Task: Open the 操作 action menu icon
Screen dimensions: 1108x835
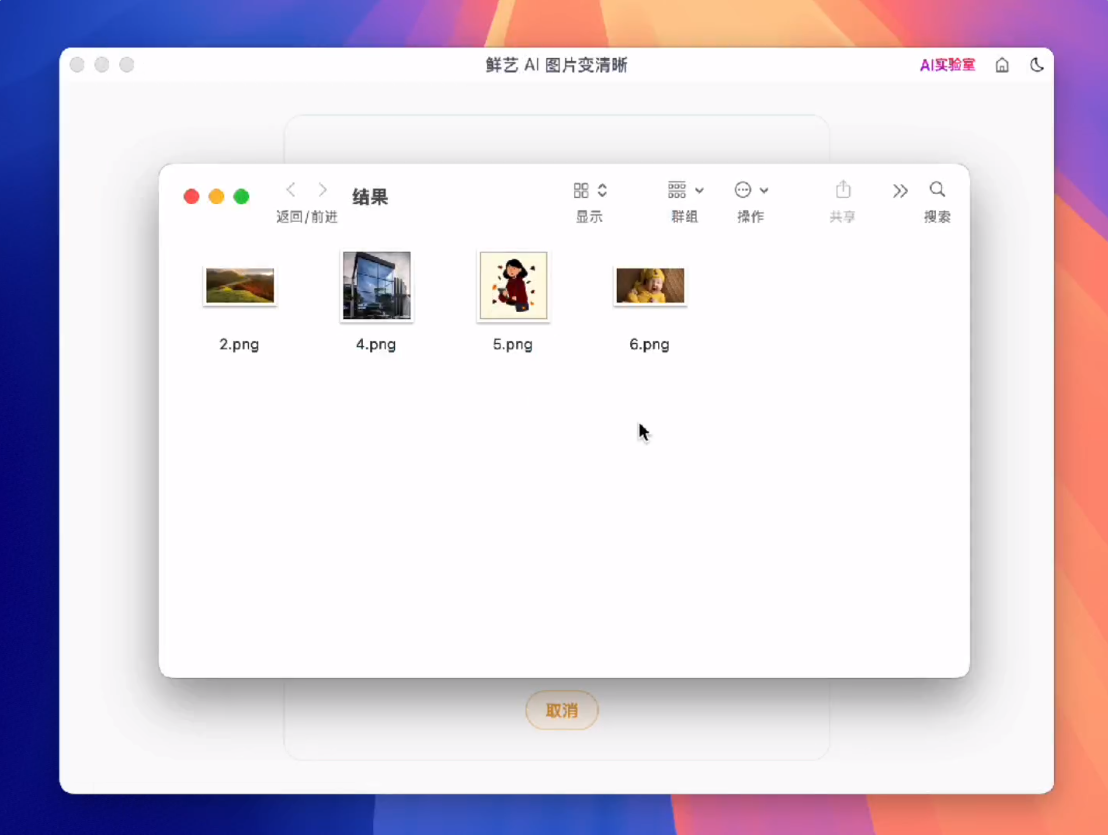Action: click(743, 190)
